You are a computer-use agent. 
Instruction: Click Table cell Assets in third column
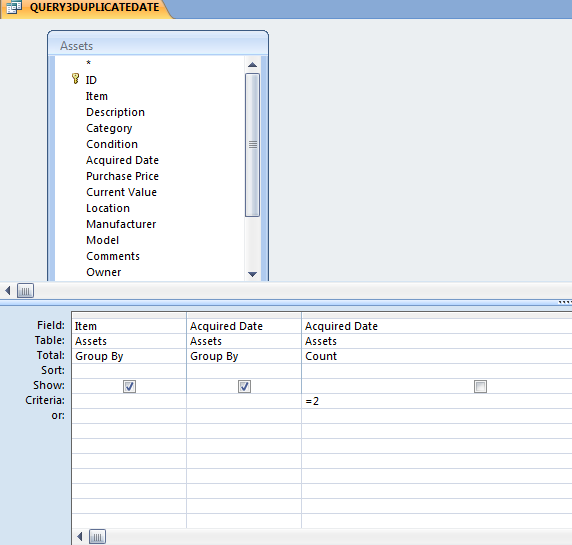tap(437, 341)
